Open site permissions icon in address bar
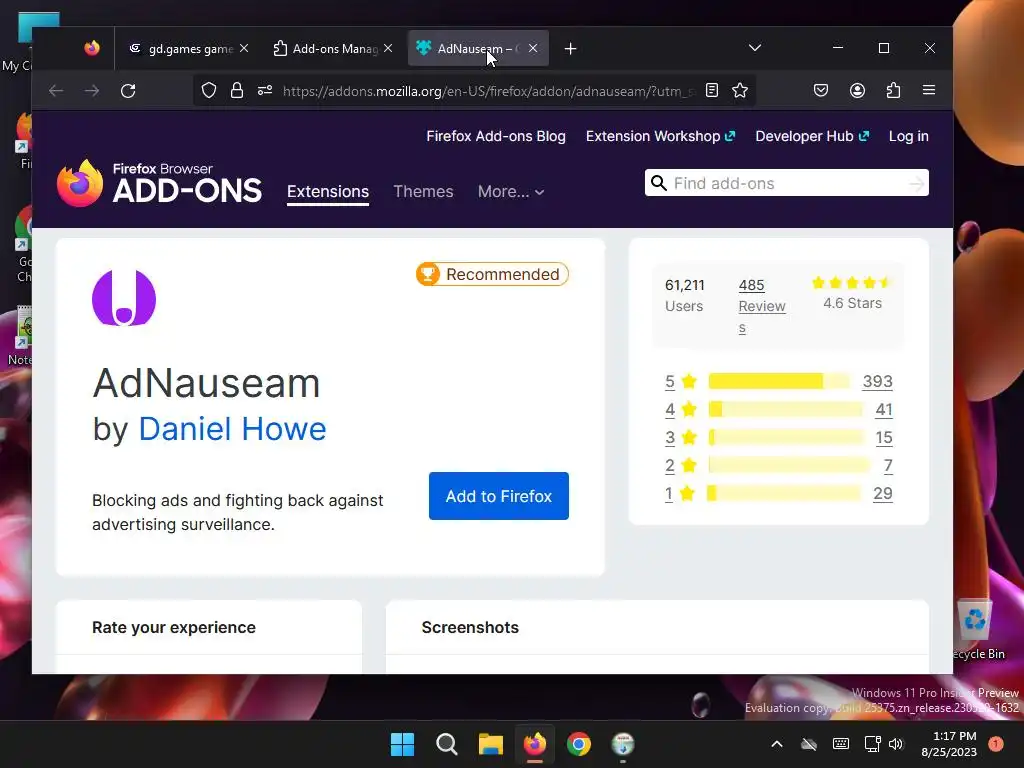 click(264, 90)
